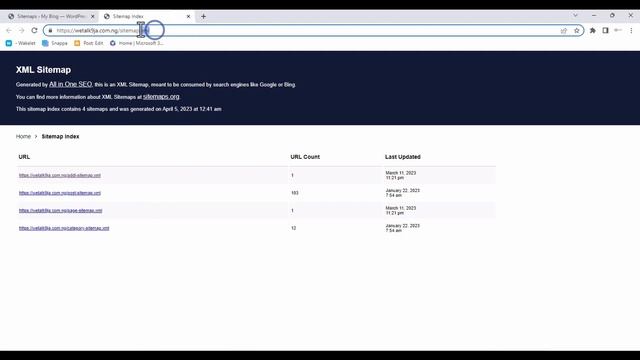Viewport: 640px width, 360px height.
Task: Click the padlock site info icon
Action: pos(50,31)
